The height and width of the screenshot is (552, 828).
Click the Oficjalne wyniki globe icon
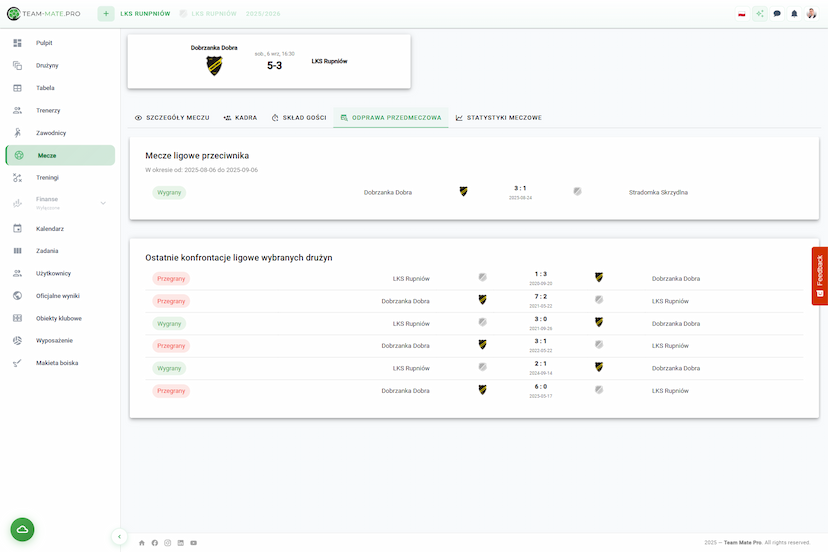(x=17, y=296)
